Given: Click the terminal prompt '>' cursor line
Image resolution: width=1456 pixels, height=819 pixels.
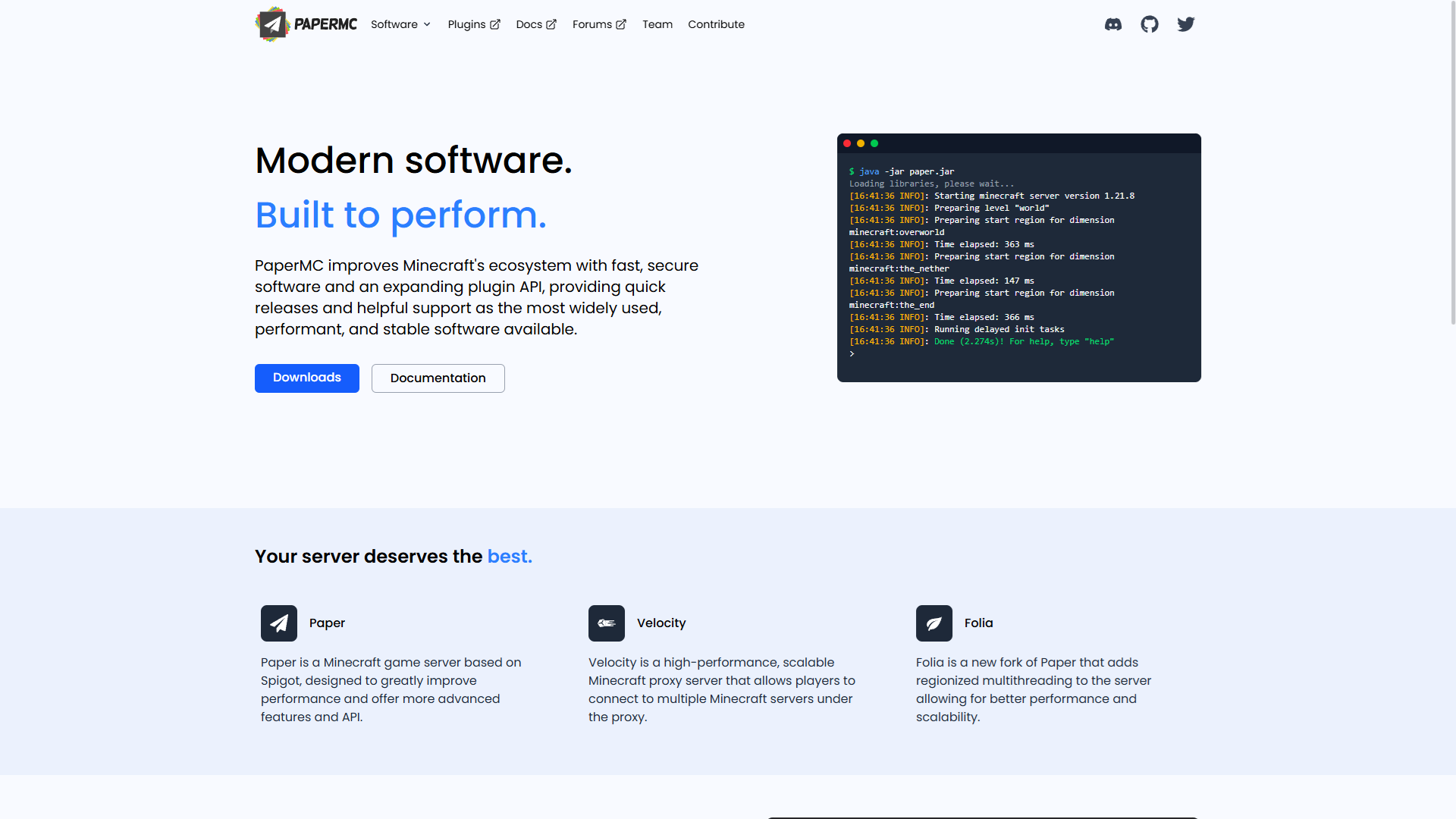Looking at the screenshot, I should 852,353.
